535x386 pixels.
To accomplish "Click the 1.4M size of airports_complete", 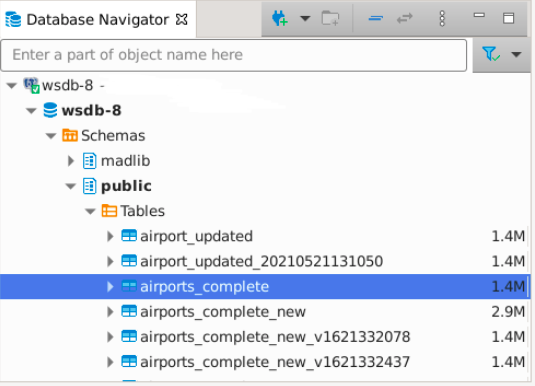I will tap(508, 287).
